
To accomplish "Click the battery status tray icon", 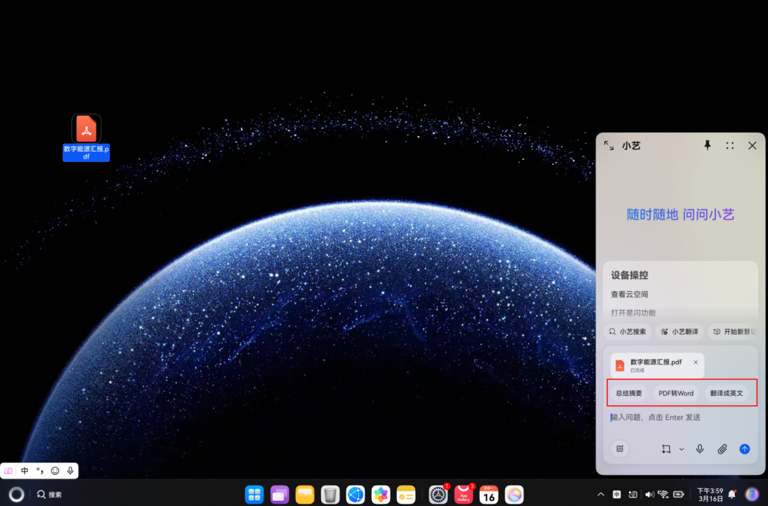I will 679,495.
